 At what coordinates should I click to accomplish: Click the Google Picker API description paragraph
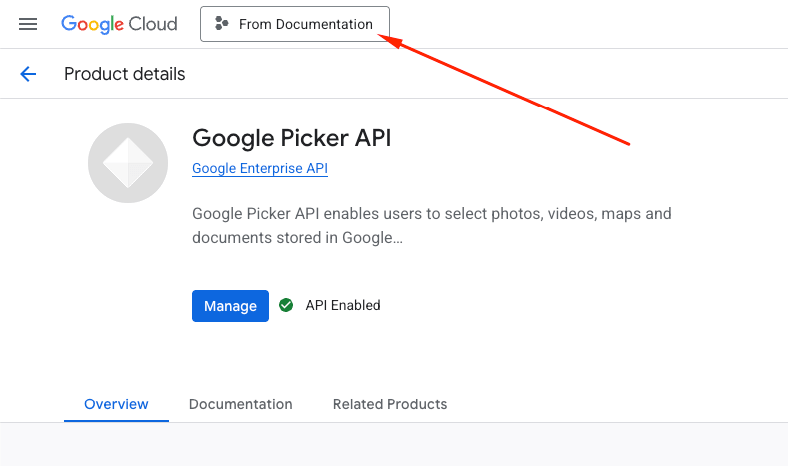[430, 226]
